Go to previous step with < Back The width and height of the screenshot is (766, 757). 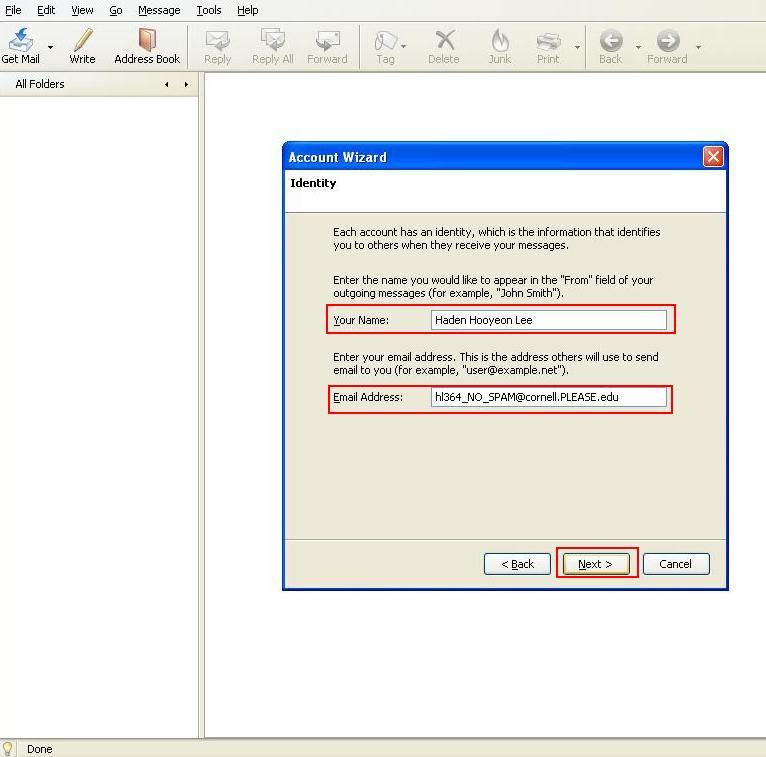point(517,564)
